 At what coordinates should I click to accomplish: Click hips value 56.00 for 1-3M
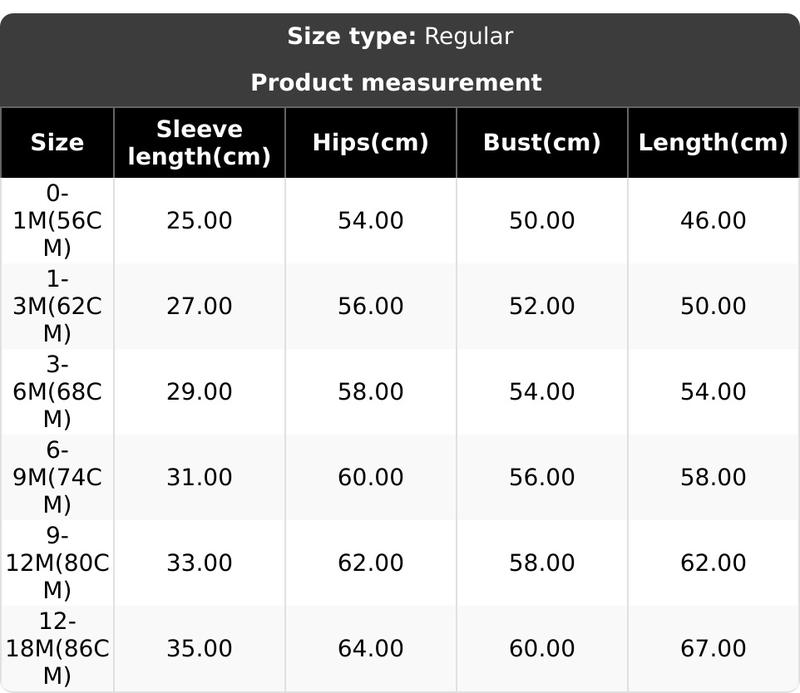pyautogui.click(x=370, y=306)
